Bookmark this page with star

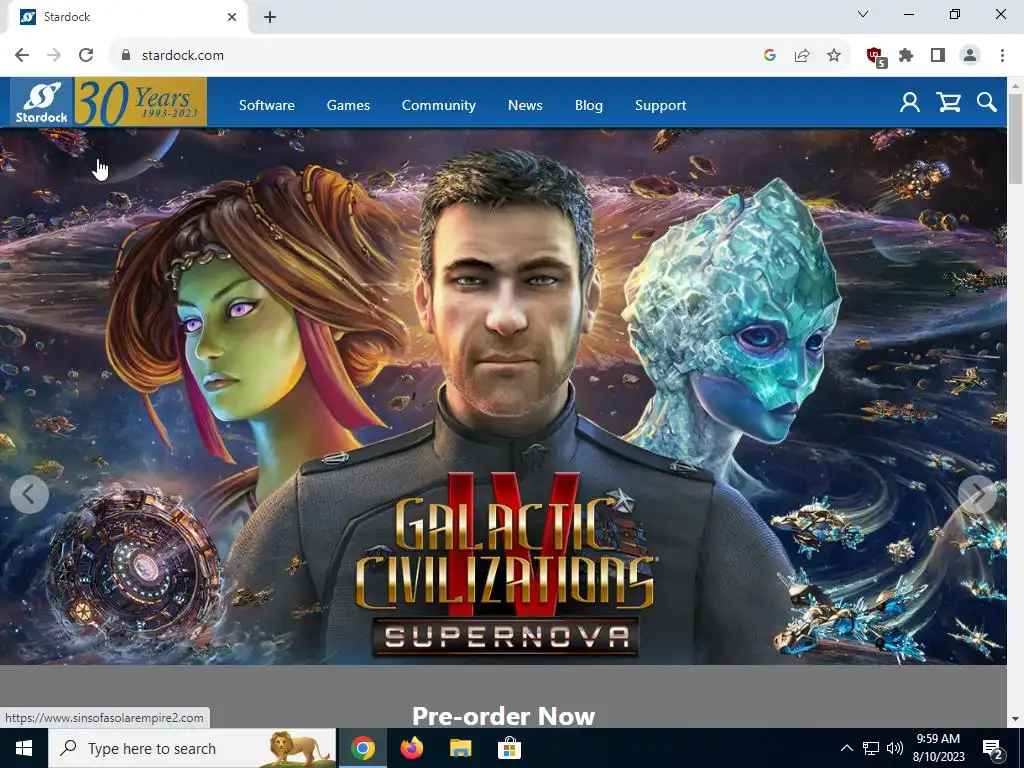click(x=834, y=56)
